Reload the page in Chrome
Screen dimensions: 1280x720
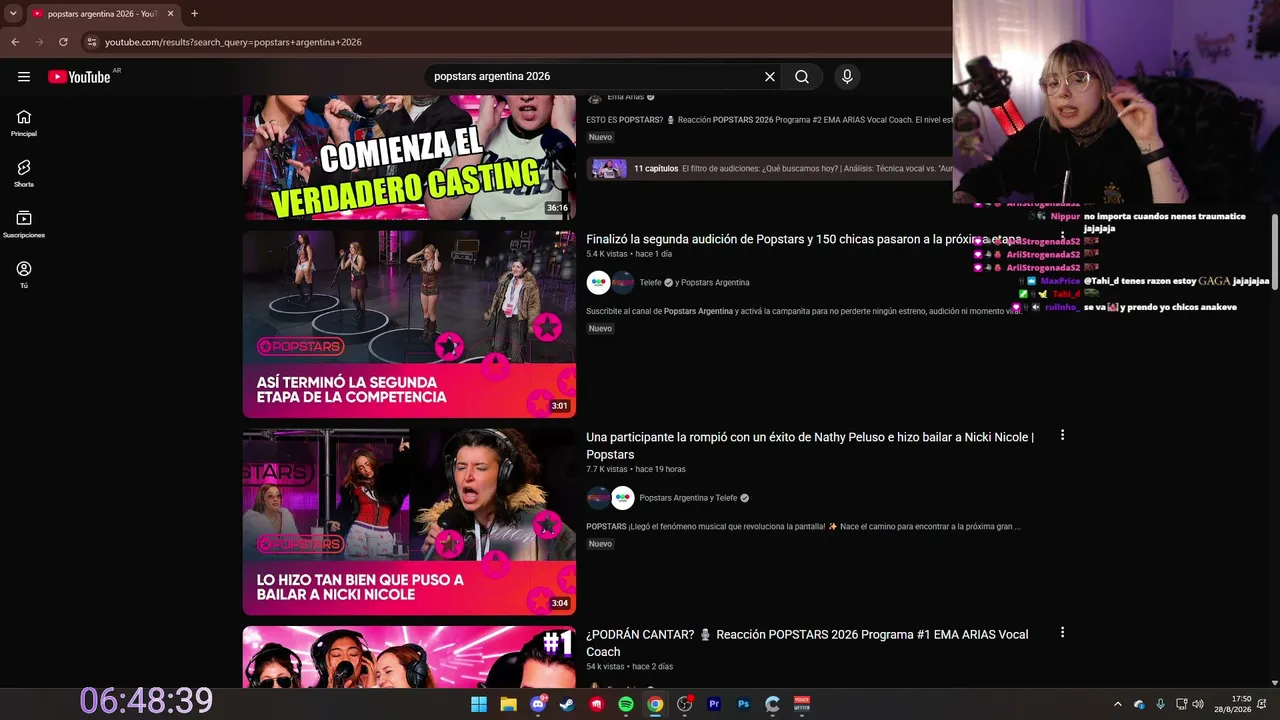(x=63, y=42)
